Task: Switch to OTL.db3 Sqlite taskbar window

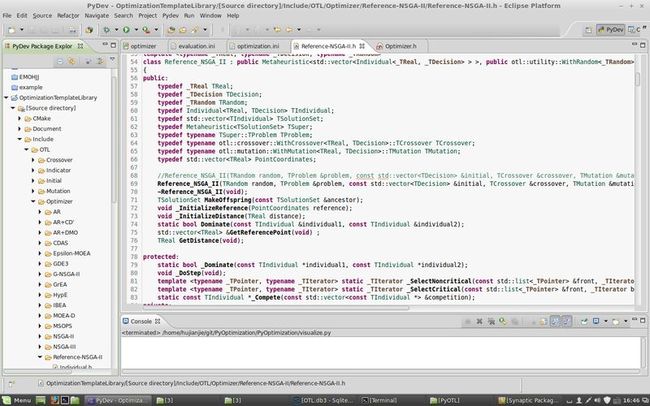Action: [x=323, y=400]
